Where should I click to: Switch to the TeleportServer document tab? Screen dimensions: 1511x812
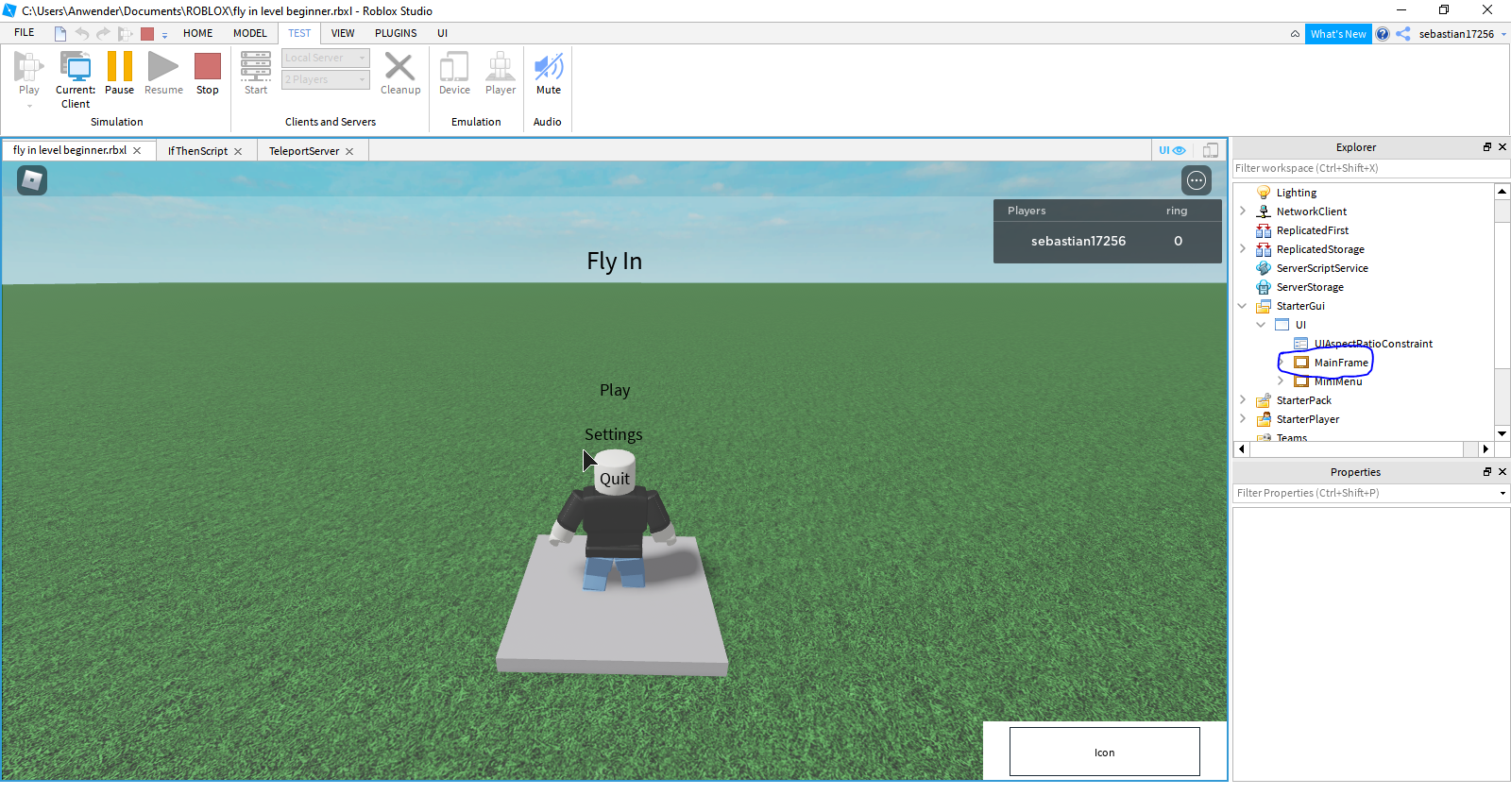click(304, 151)
